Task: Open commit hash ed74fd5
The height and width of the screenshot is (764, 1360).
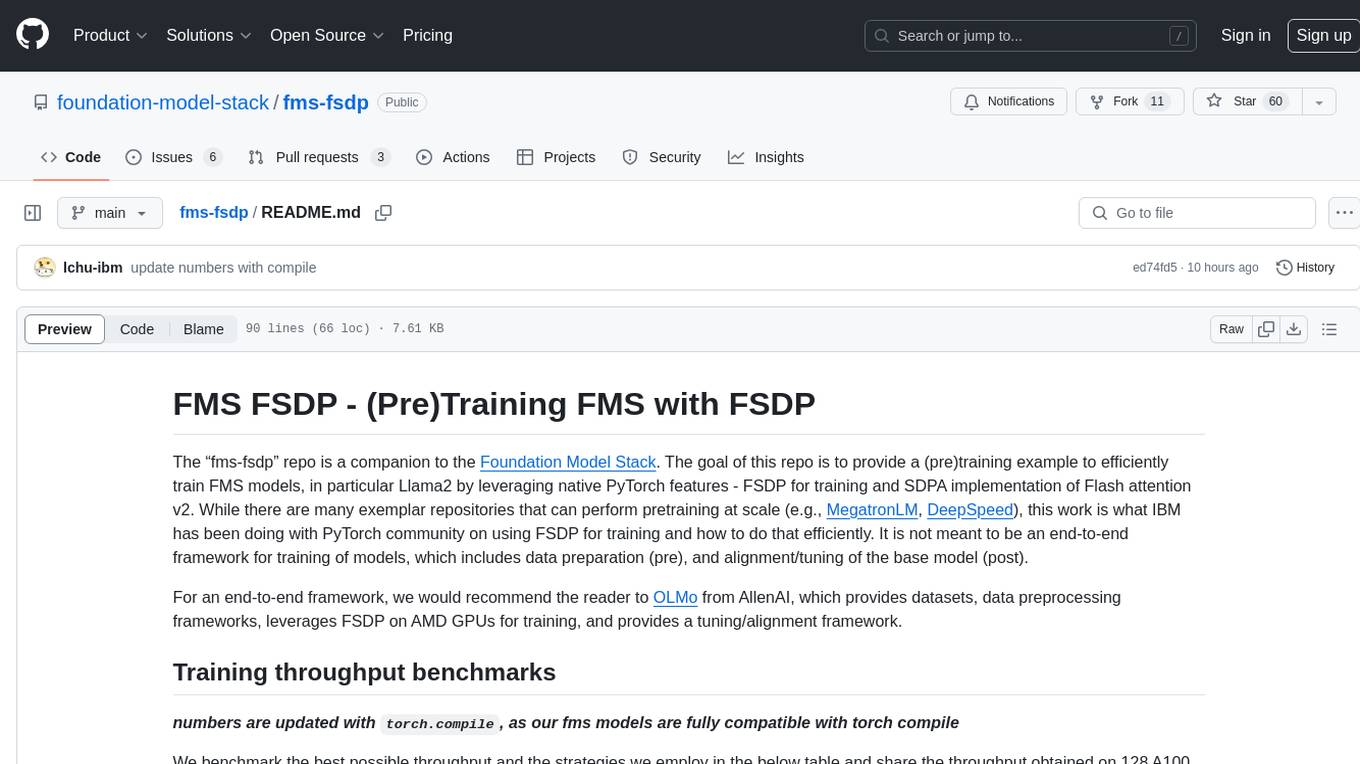Action: [x=1154, y=268]
